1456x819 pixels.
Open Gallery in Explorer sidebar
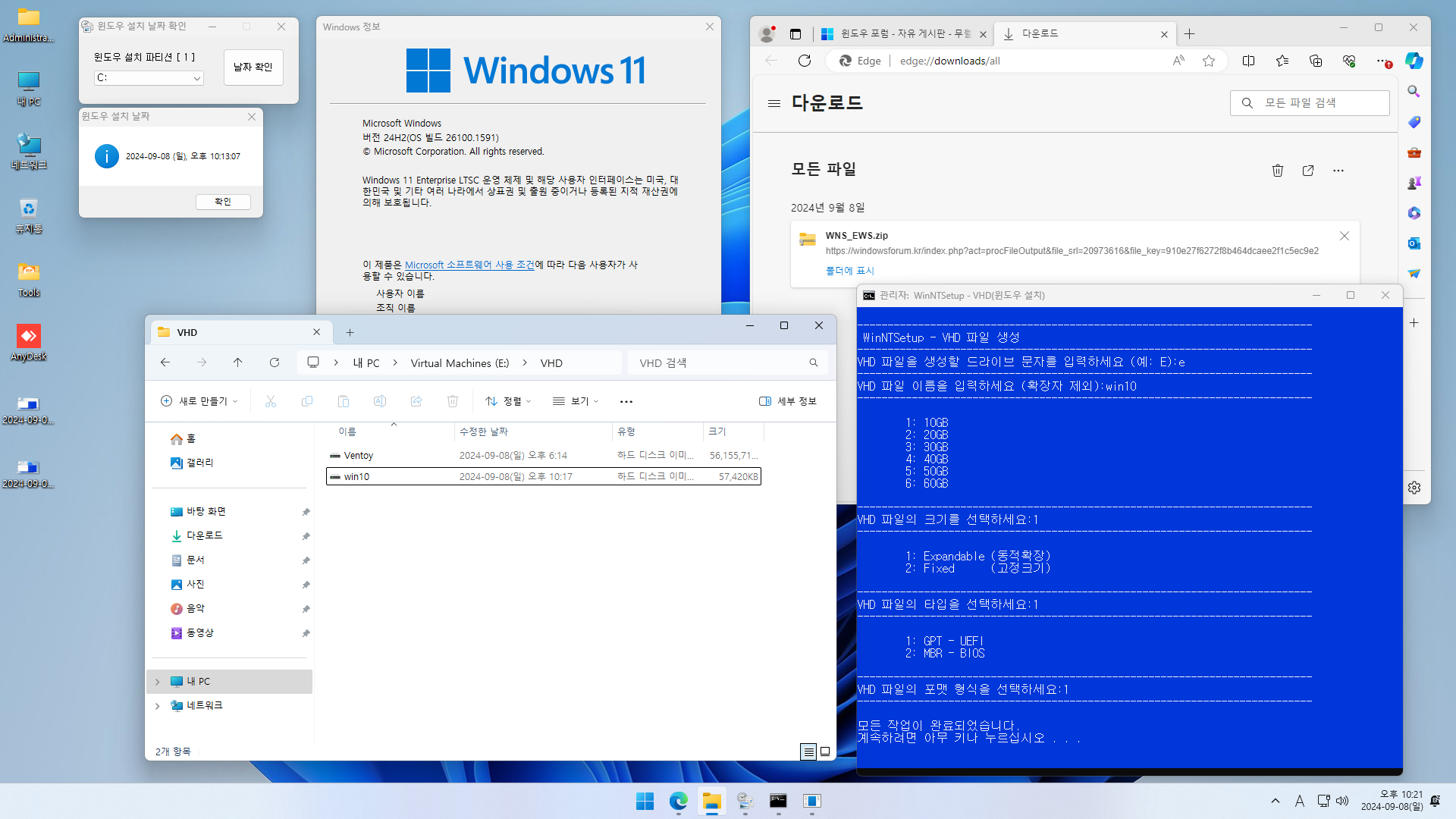199,463
